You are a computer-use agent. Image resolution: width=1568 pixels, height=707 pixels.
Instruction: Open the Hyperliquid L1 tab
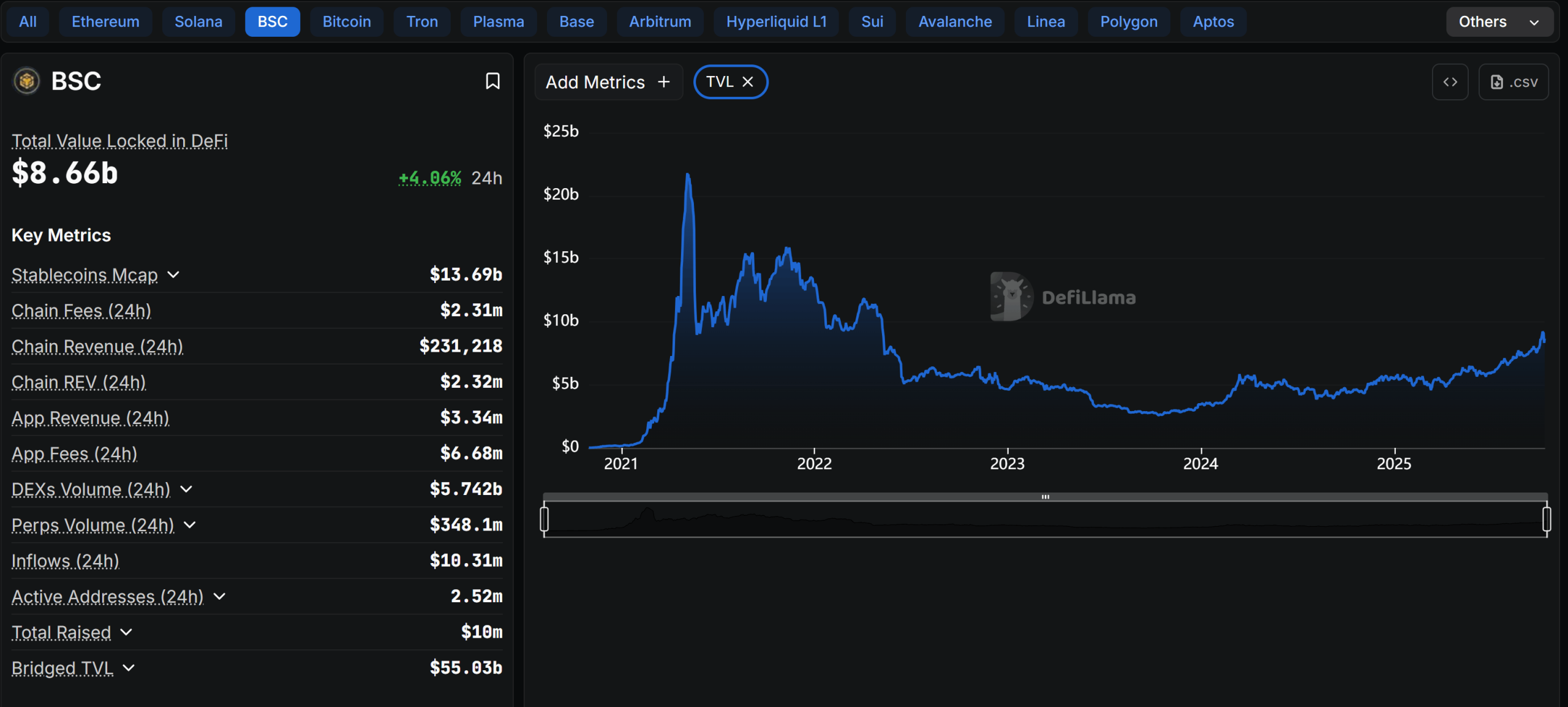776,22
